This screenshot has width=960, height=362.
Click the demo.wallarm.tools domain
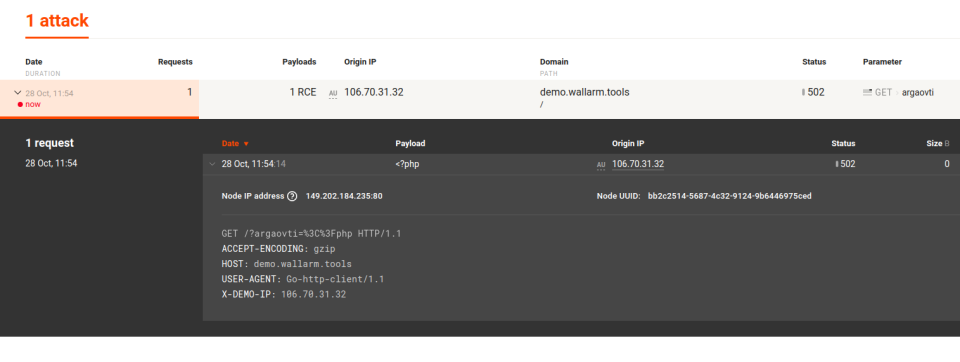(585, 92)
